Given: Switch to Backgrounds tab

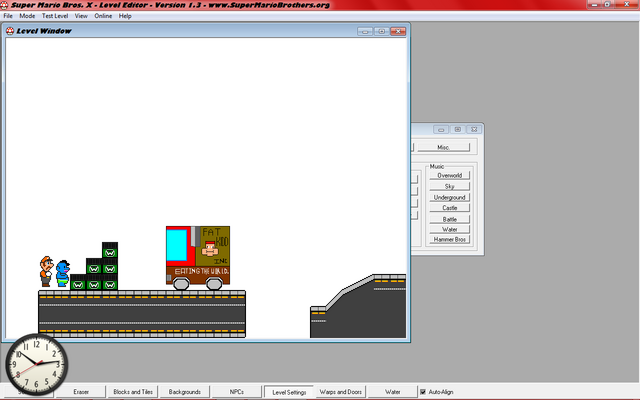Looking at the screenshot, I should [x=184, y=392].
